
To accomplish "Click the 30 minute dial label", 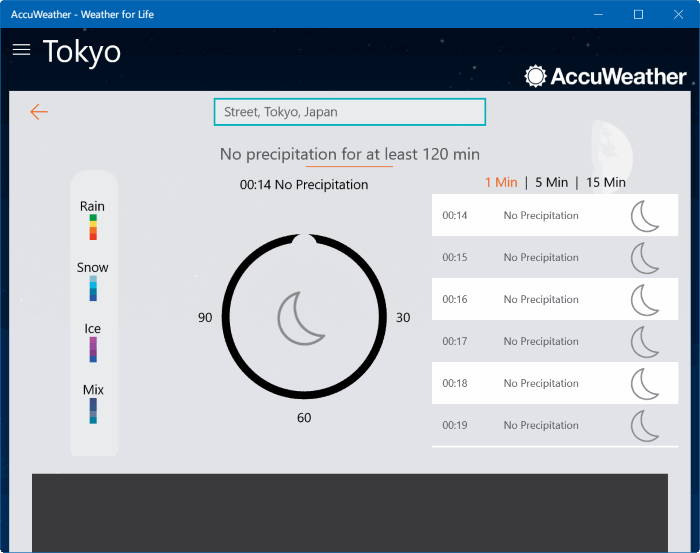I will click(x=403, y=317).
